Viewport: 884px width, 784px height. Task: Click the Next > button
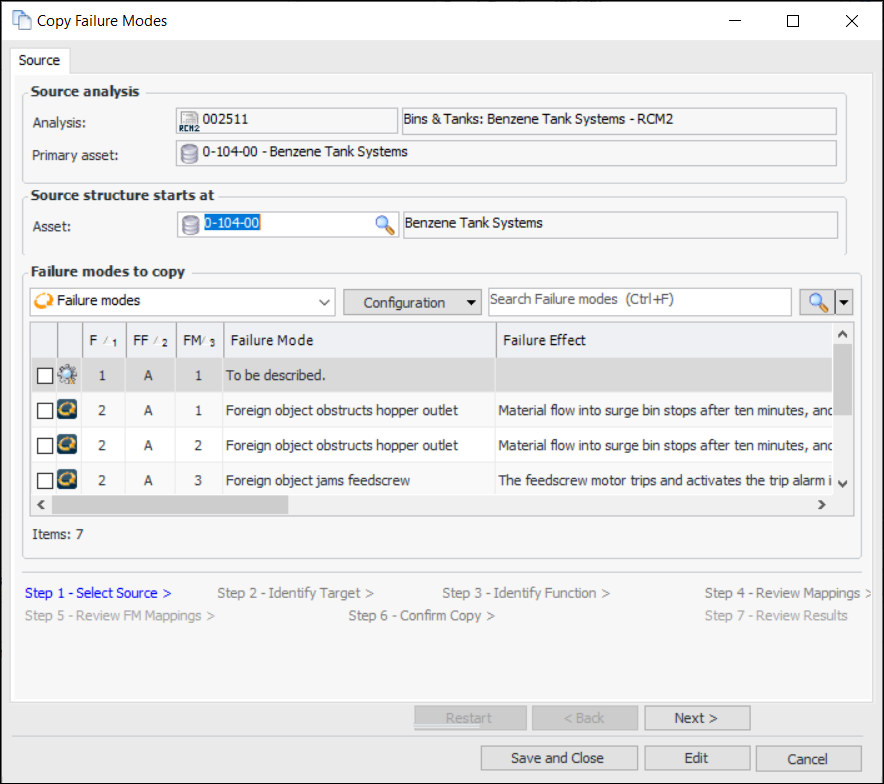pos(696,718)
